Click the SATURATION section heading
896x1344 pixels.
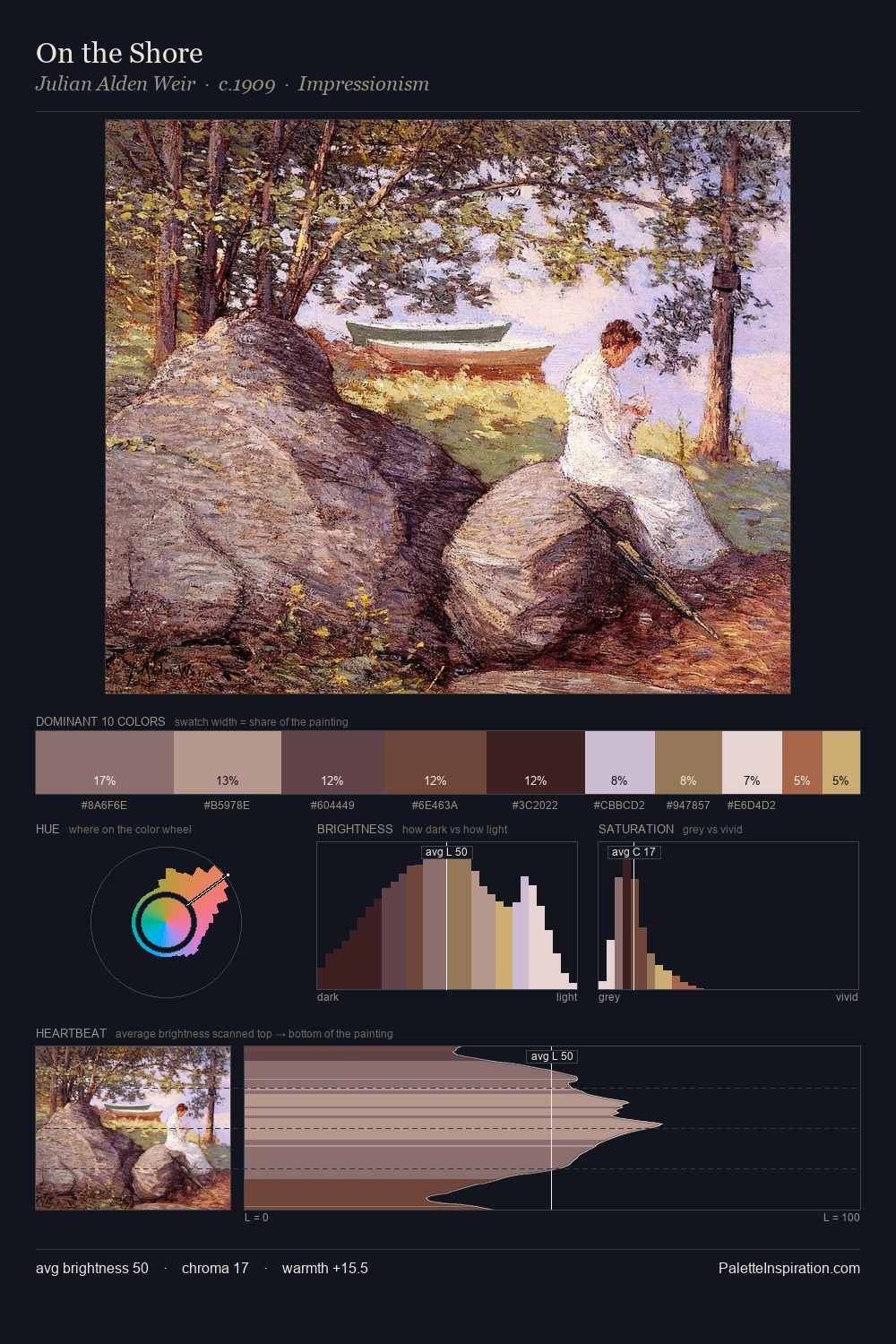pyautogui.click(x=636, y=829)
